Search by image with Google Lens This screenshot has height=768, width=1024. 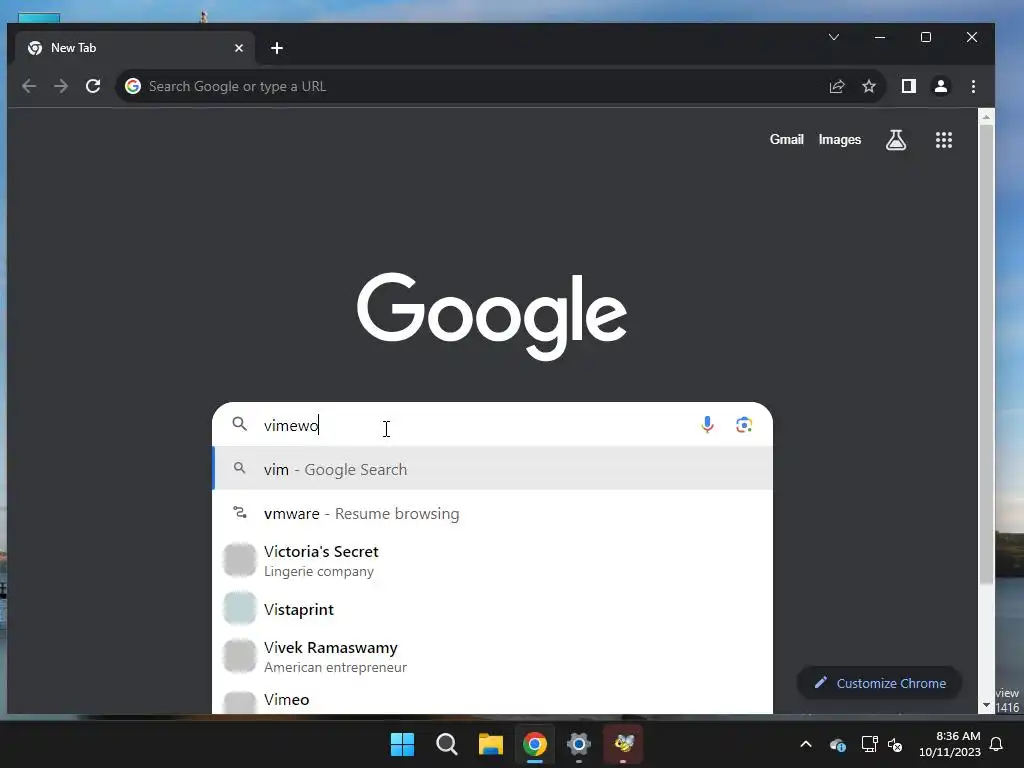(744, 424)
